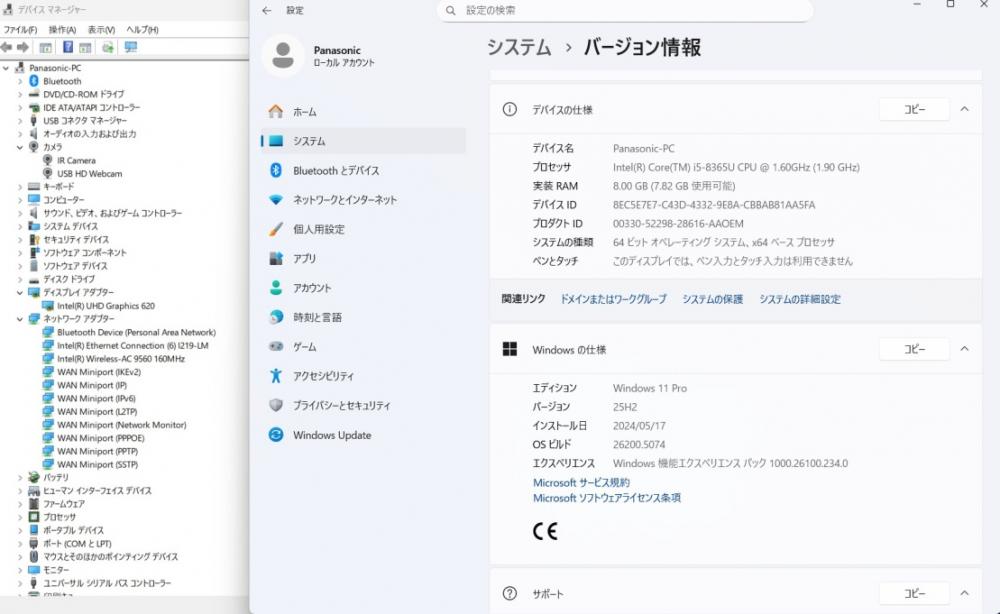This screenshot has height=614, width=1000.
Task: Open Microsoft ソフトウェアライセンス条項 link
Action: 607,498
